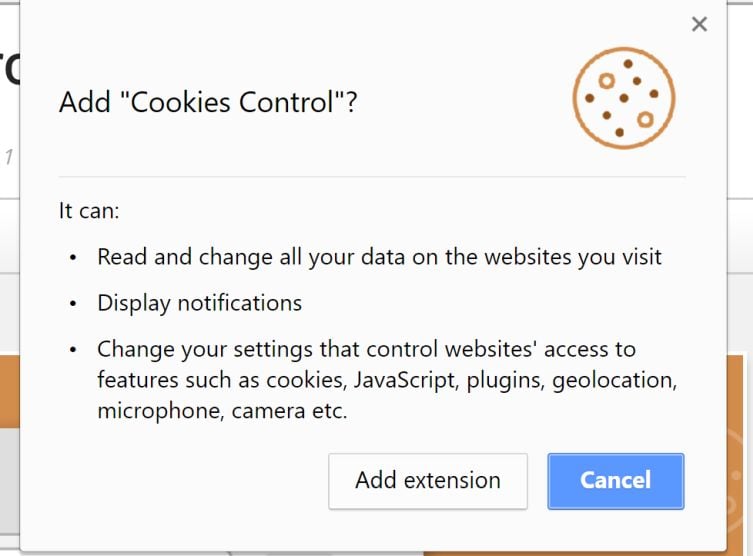Click the large cut-off letter behind the dialog
The image size is (753, 556).
tap(8, 66)
